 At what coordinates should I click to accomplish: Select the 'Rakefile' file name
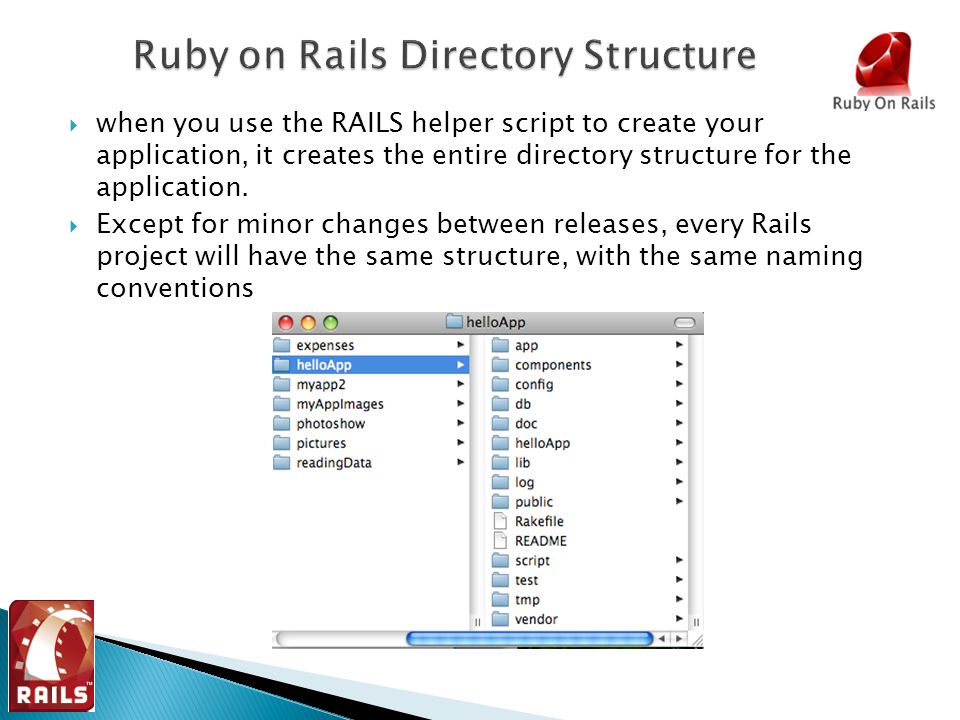pyautogui.click(x=539, y=522)
